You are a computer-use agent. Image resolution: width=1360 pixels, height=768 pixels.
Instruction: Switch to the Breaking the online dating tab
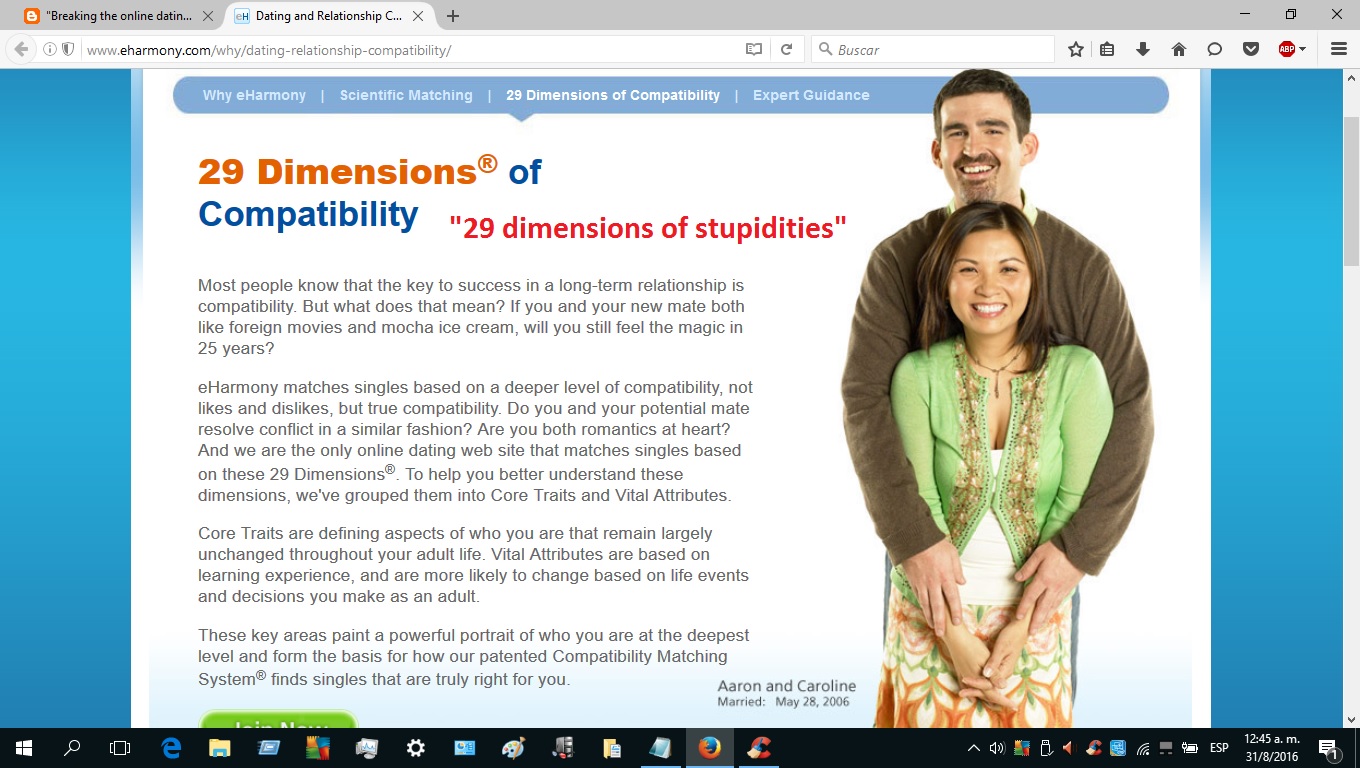(x=119, y=16)
